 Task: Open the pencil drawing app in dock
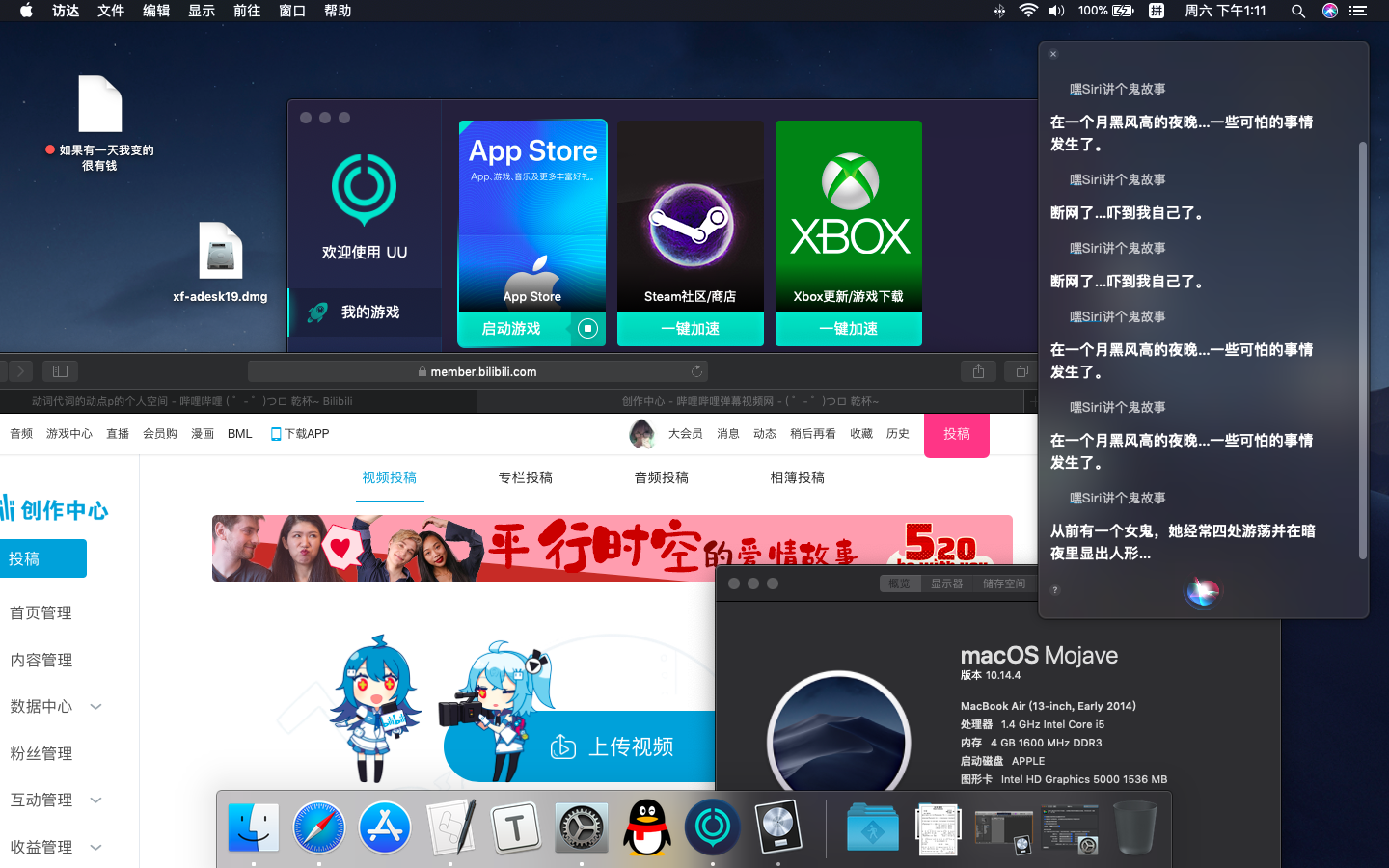pyautogui.click(x=450, y=827)
